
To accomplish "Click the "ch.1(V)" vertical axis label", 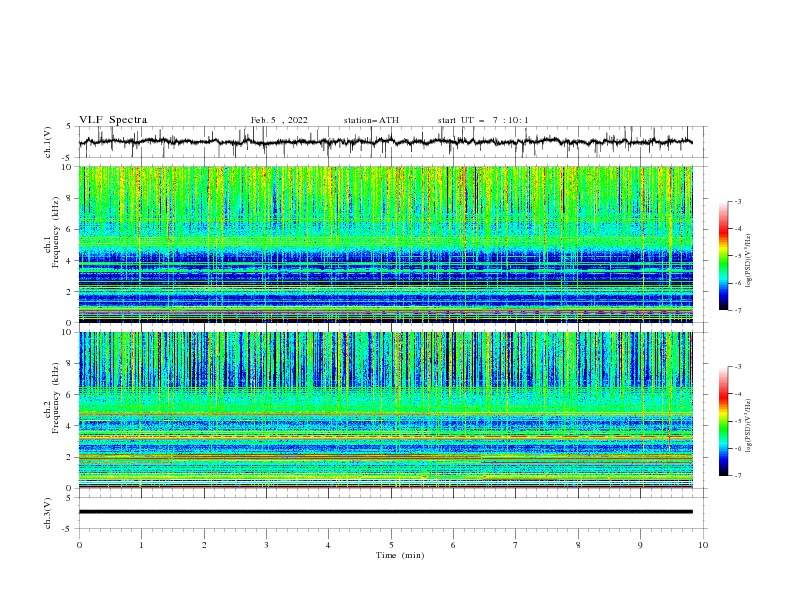I will 48,142.
